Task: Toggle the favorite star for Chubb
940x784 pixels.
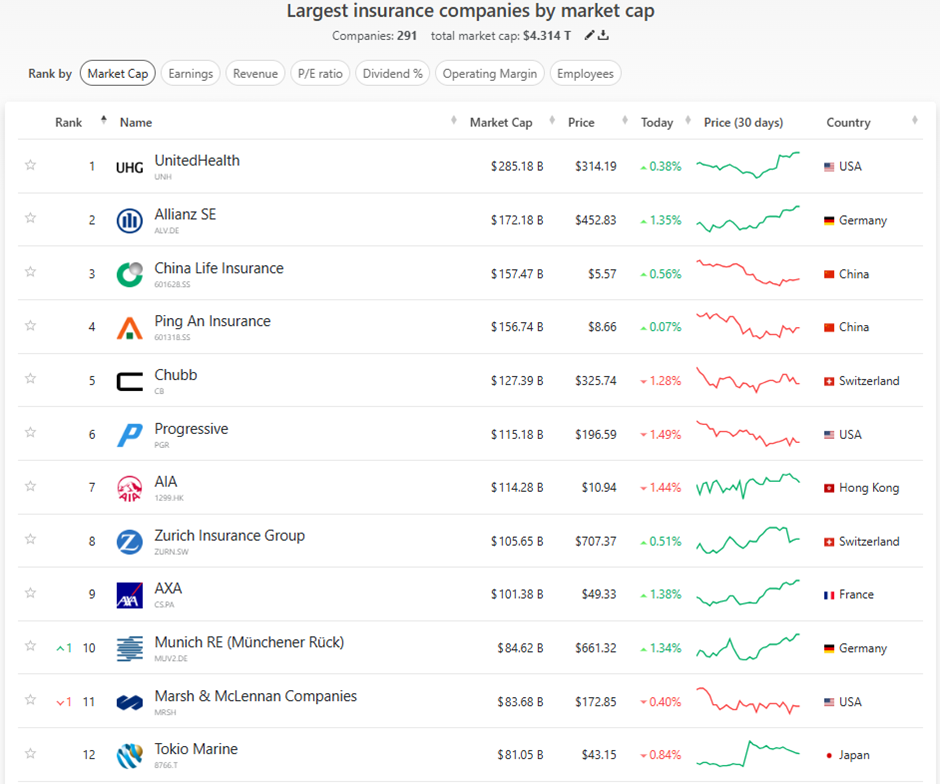Action: click(30, 379)
